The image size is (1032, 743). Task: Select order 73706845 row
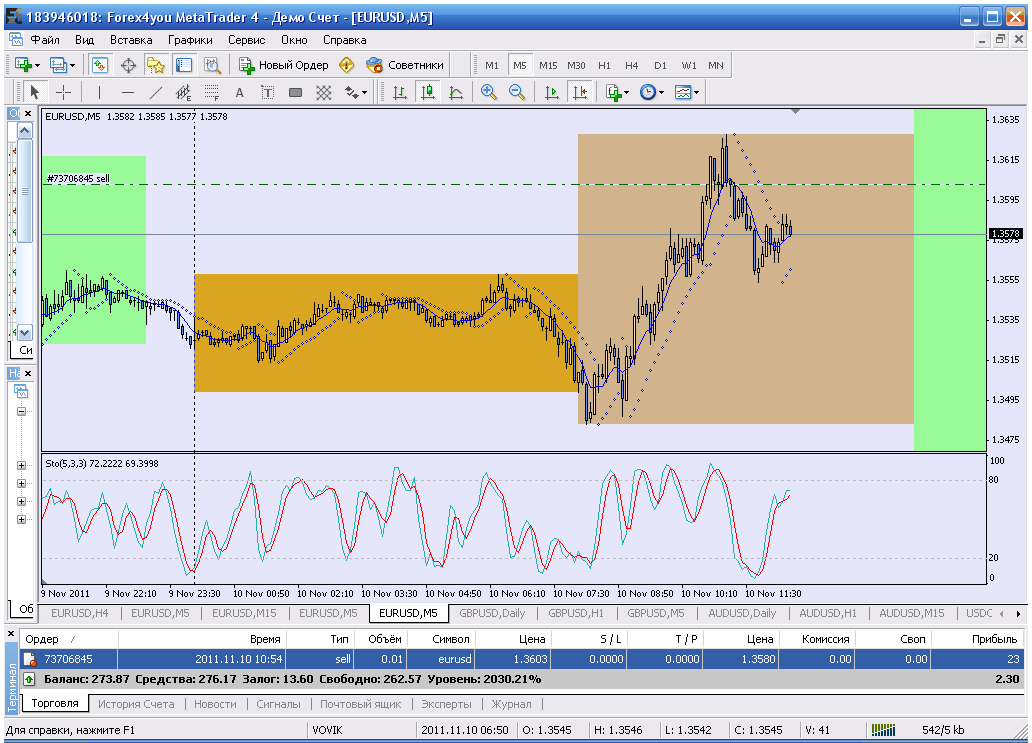pos(522,659)
